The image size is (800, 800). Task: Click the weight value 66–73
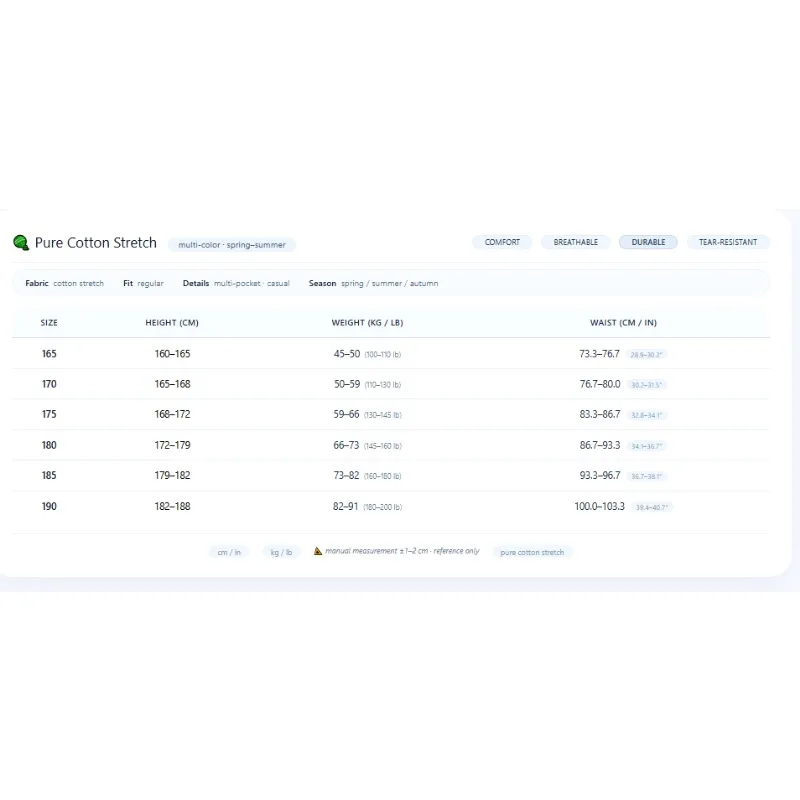346,445
